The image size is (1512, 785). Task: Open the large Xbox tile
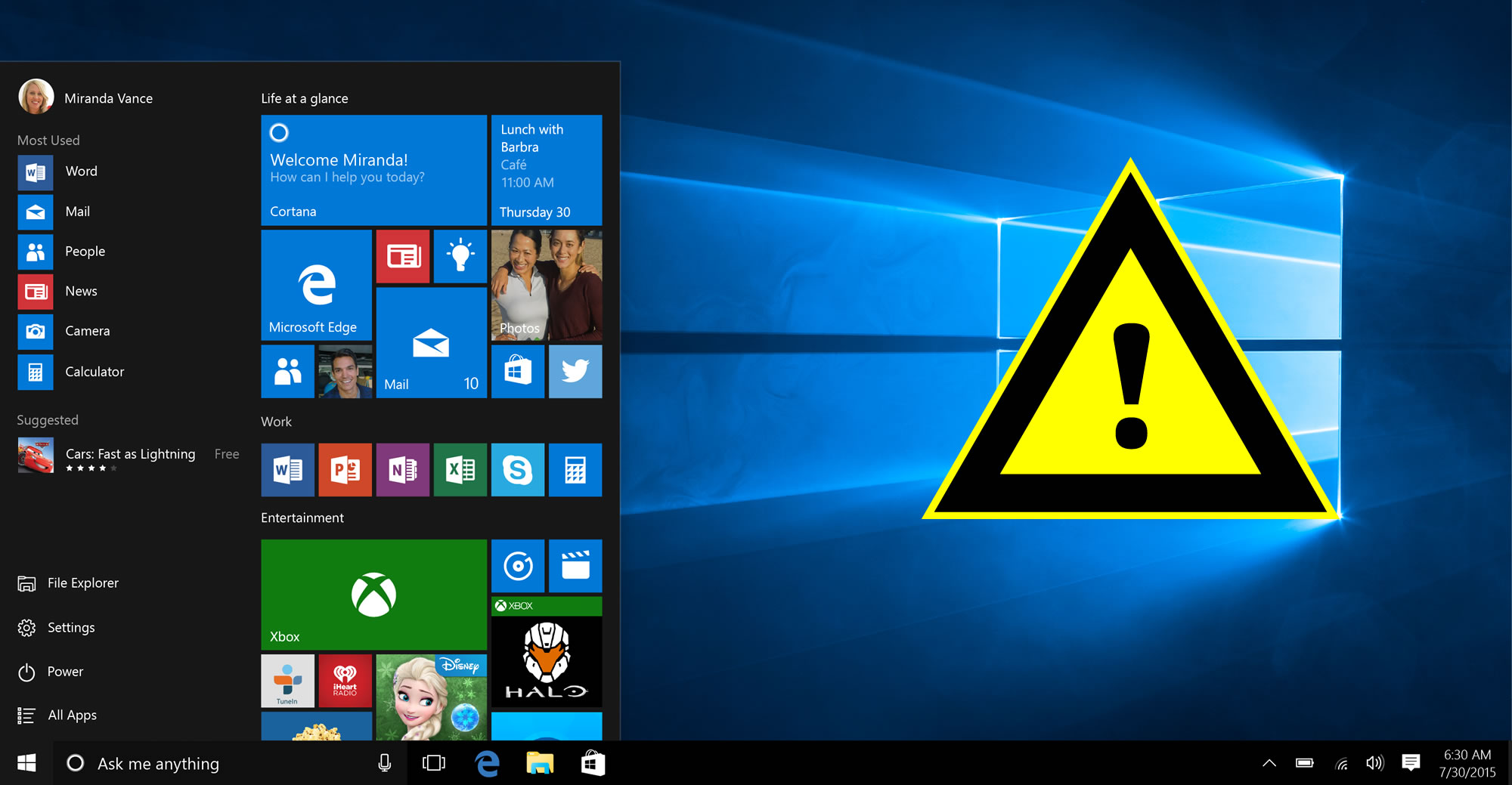(374, 595)
